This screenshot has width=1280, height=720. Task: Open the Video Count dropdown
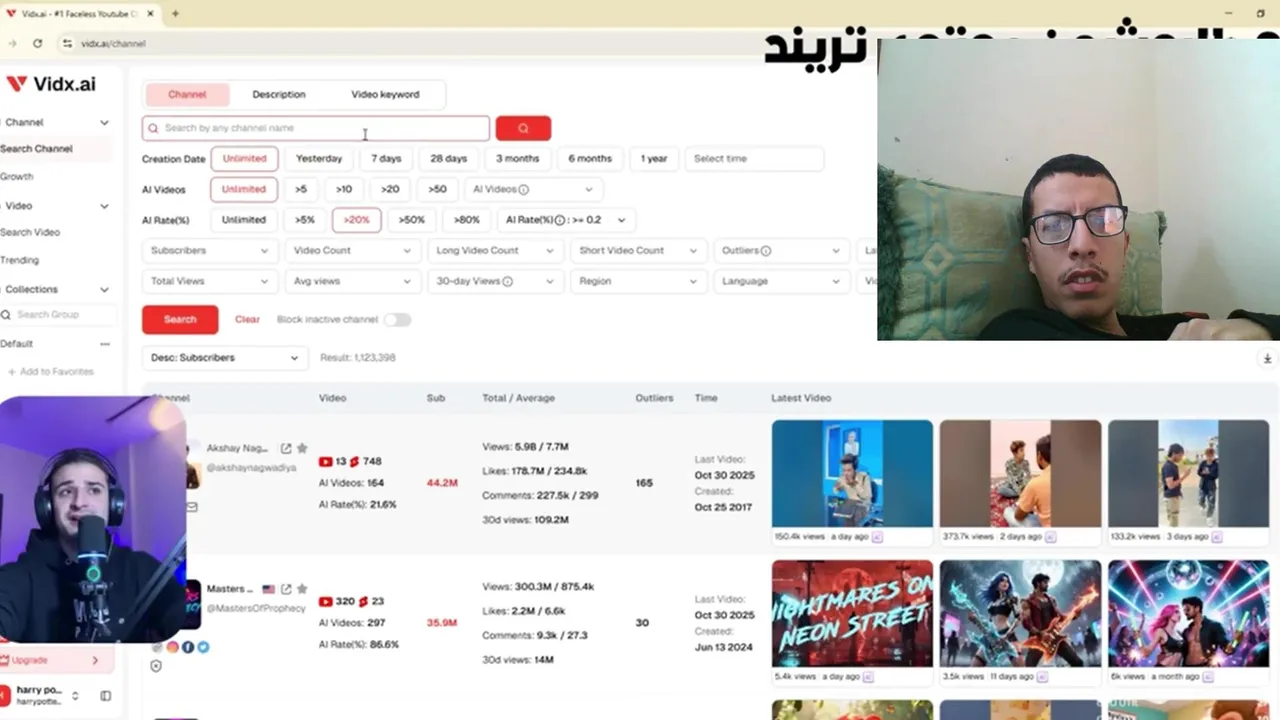click(x=352, y=251)
